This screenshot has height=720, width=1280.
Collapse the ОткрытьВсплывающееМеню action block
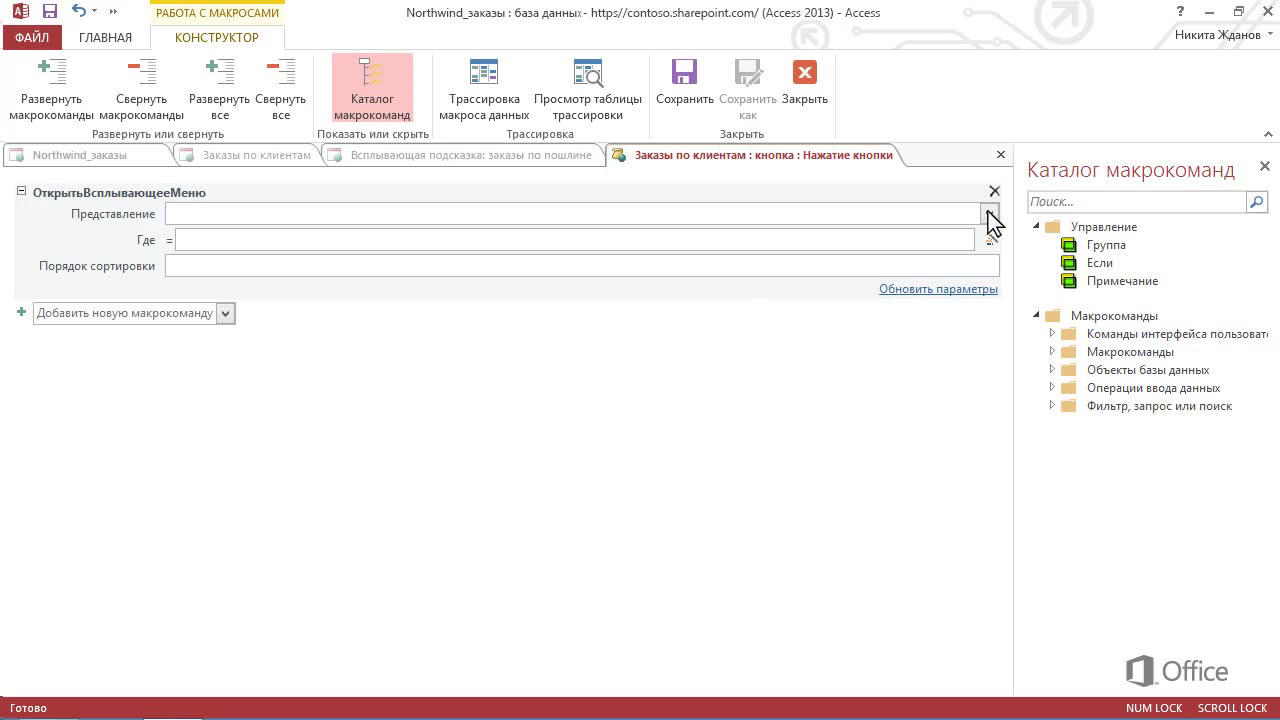click(21, 191)
